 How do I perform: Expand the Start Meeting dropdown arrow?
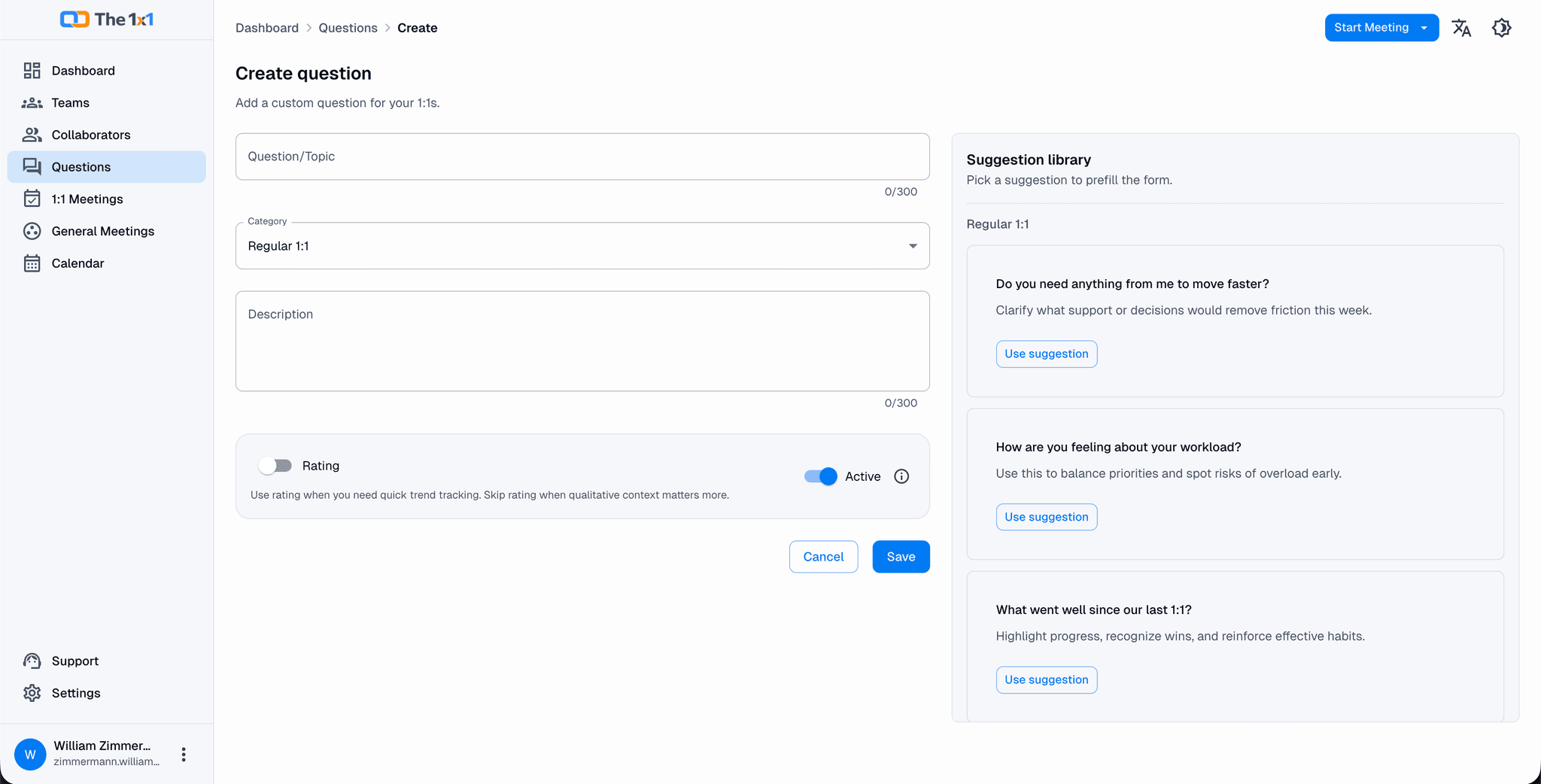[1425, 27]
